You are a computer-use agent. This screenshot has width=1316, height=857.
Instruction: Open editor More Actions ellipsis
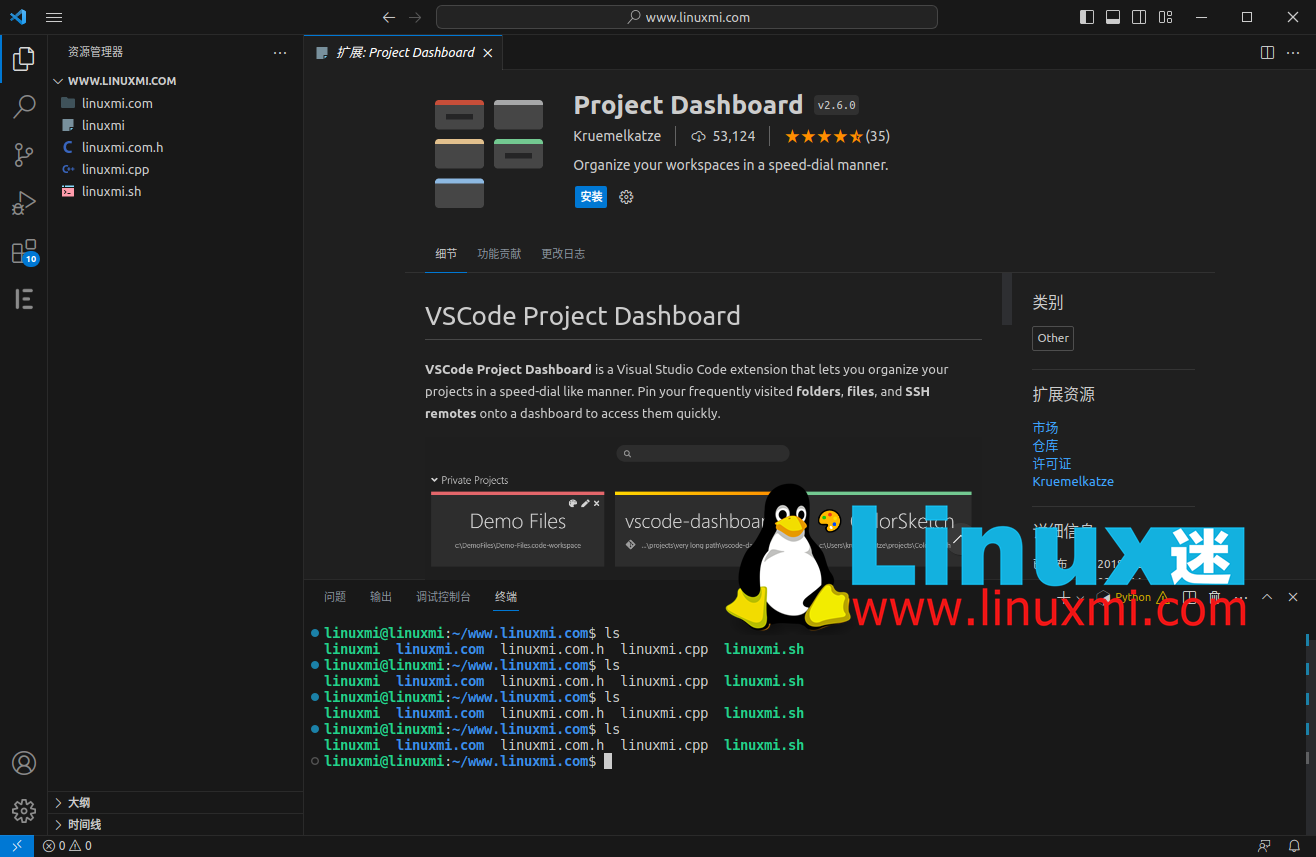[1294, 52]
